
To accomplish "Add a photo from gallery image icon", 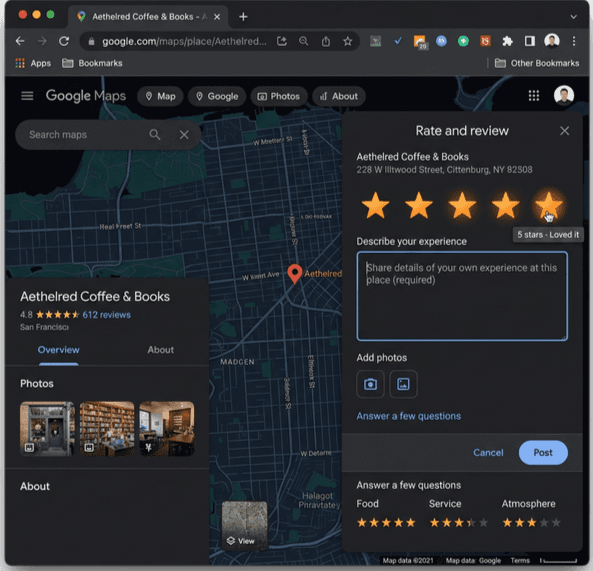I will pos(403,384).
